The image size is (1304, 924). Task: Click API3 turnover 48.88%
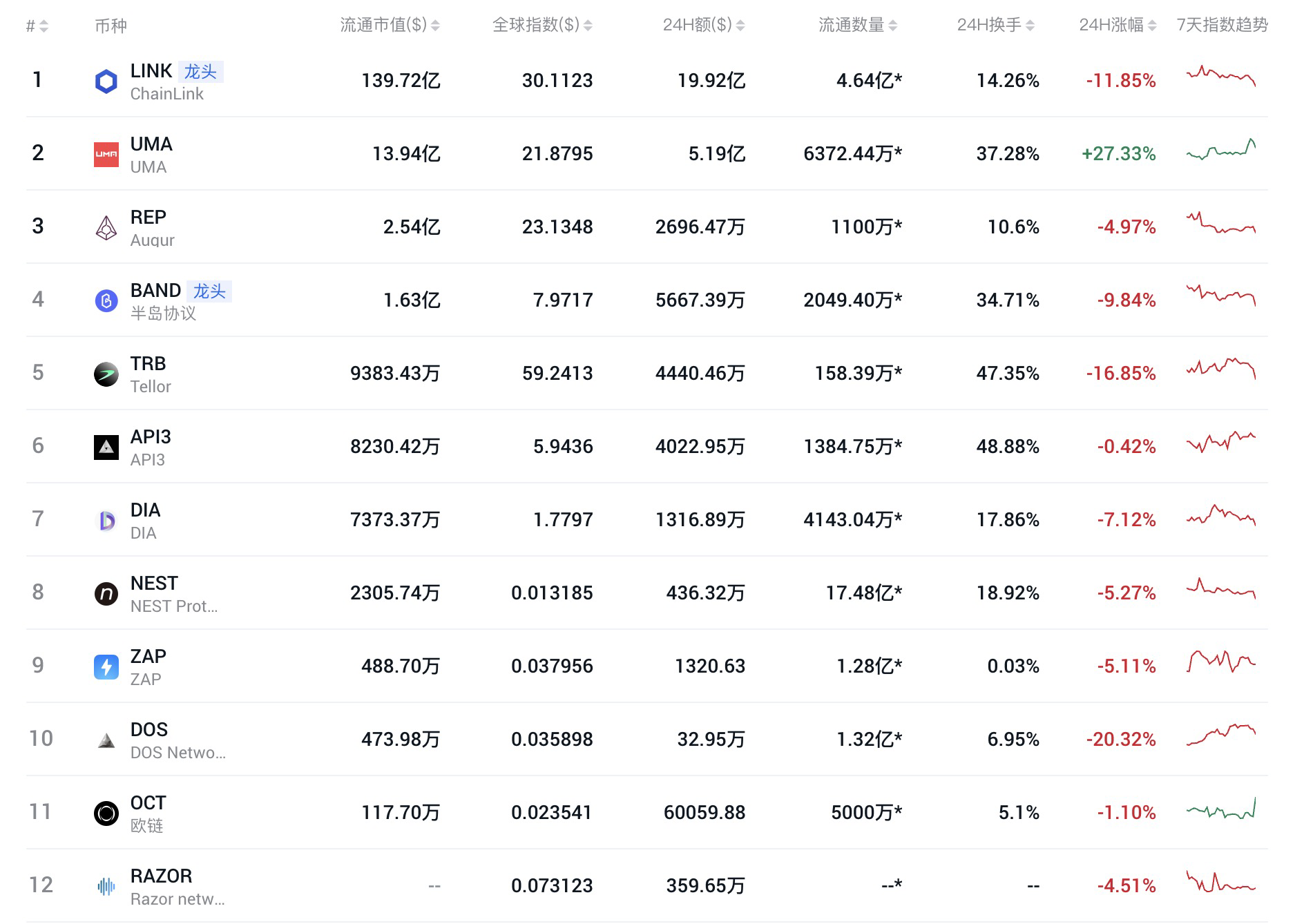coord(1008,447)
